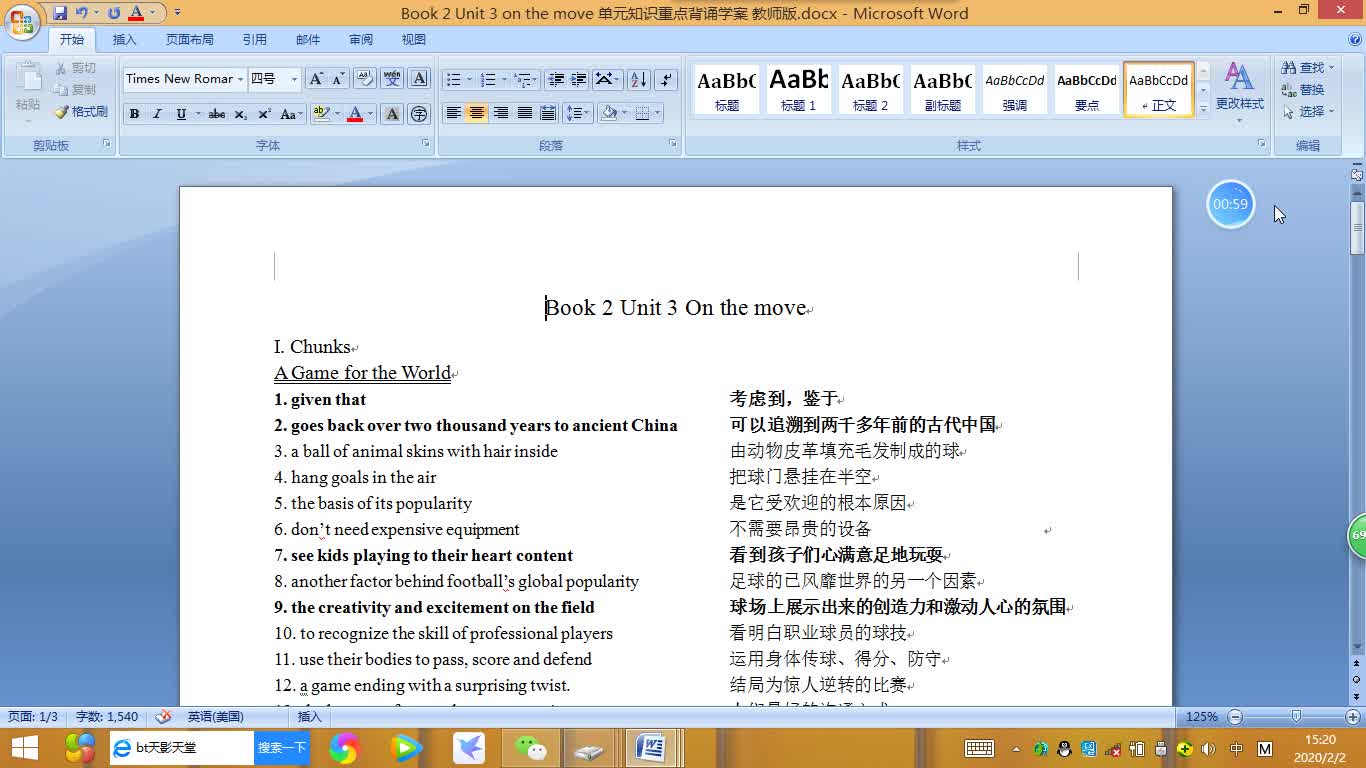The width and height of the screenshot is (1366, 768).
Task: Apply subscript formatting
Action: pos(241,114)
